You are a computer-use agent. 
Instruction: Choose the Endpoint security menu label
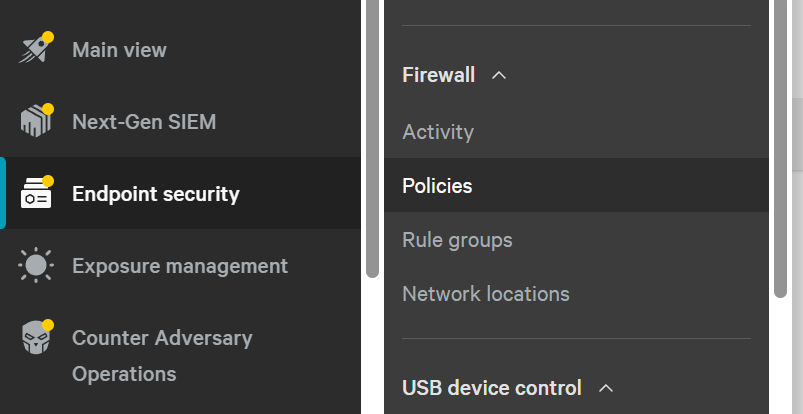point(156,194)
